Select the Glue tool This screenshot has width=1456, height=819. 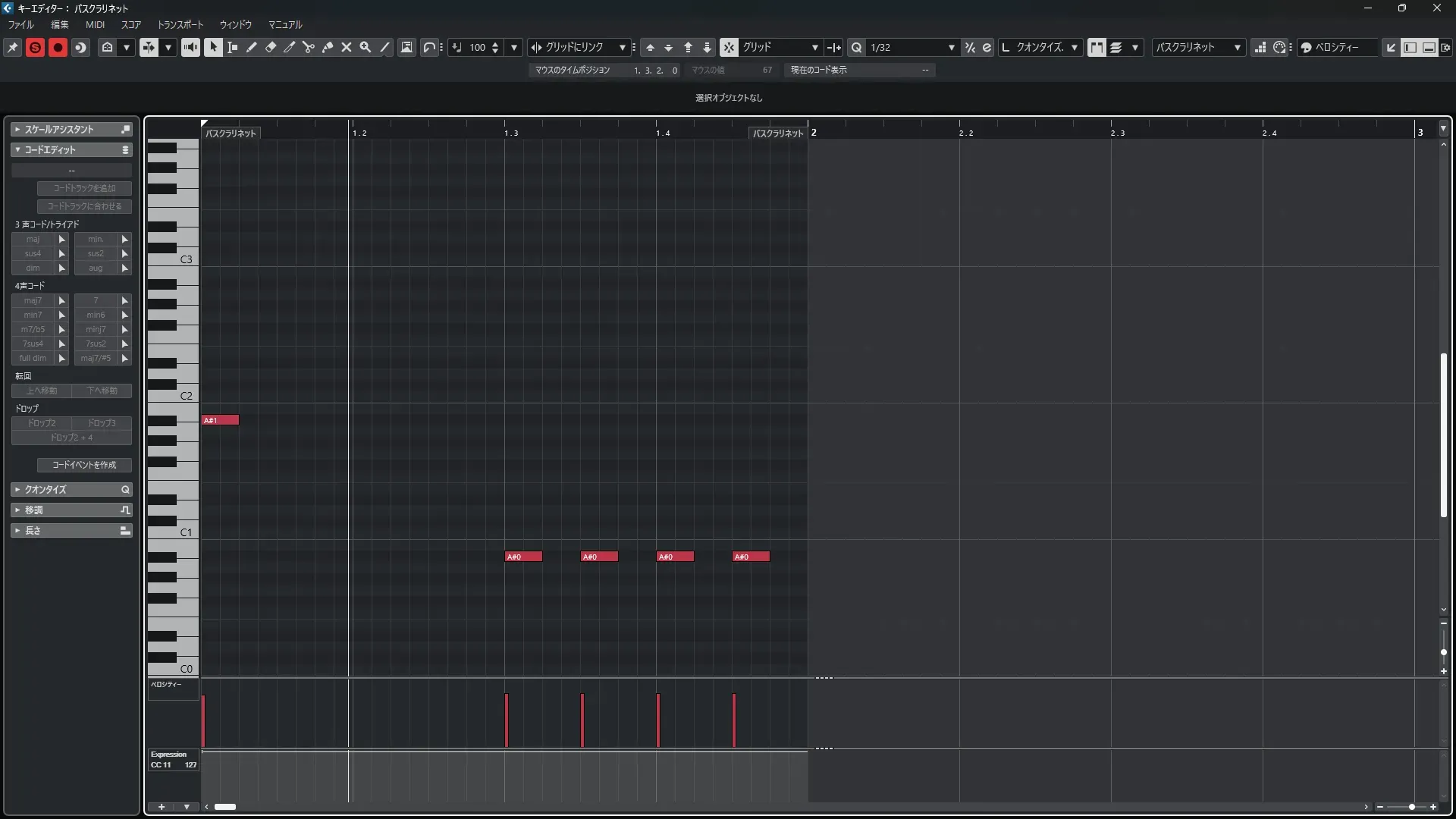click(x=328, y=47)
